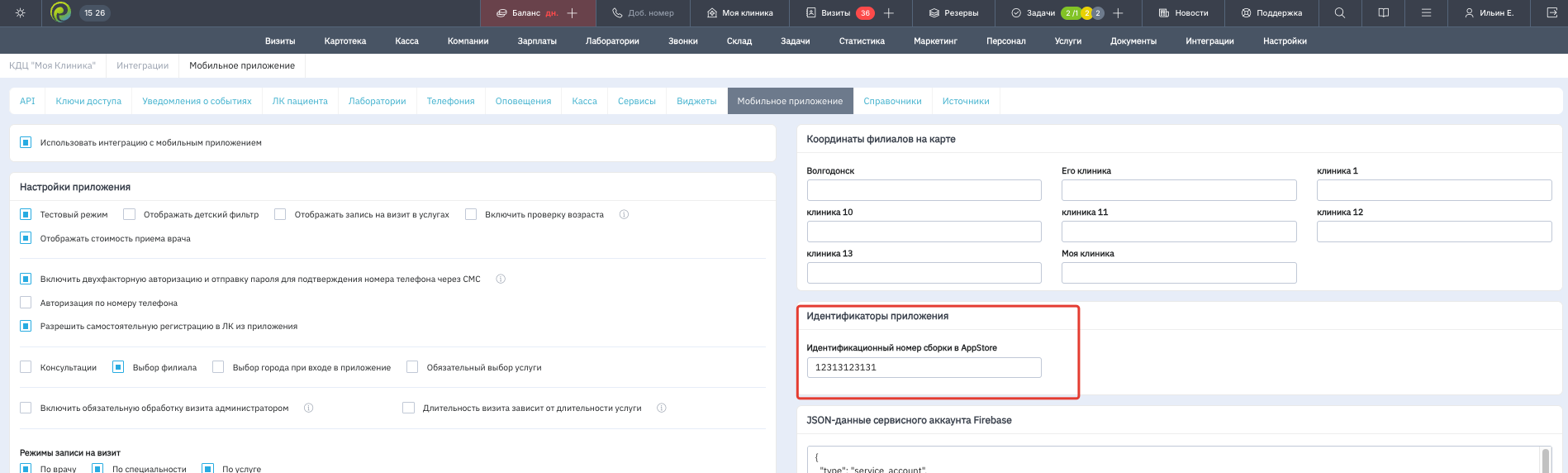Toggle Использовать интеграцию с мобильным приложением checkbox
The image size is (1568, 473).
(x=26, y=142)
